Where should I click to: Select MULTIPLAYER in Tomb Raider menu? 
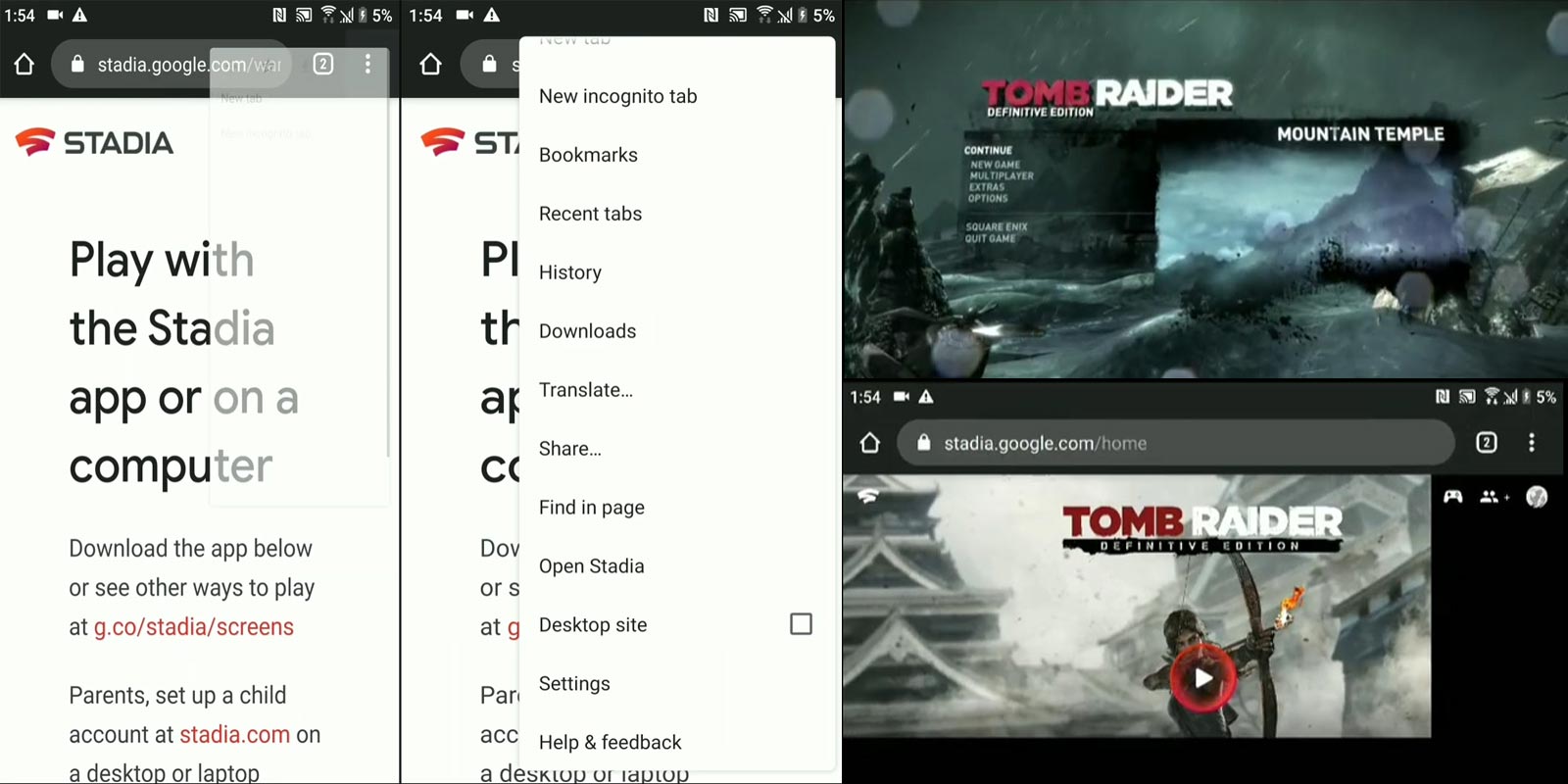point(1002,175)
